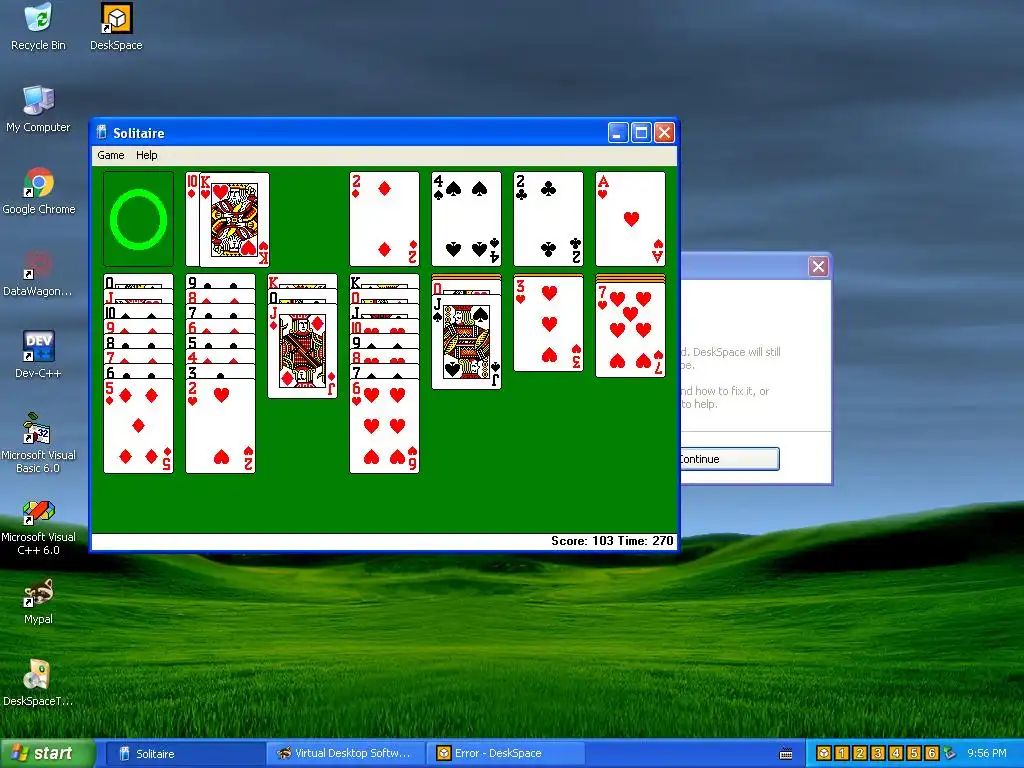Select the DeskSpace desktop shortcut
The height and width of the screenshot is (768, 1024).
[x=116, y=27]
